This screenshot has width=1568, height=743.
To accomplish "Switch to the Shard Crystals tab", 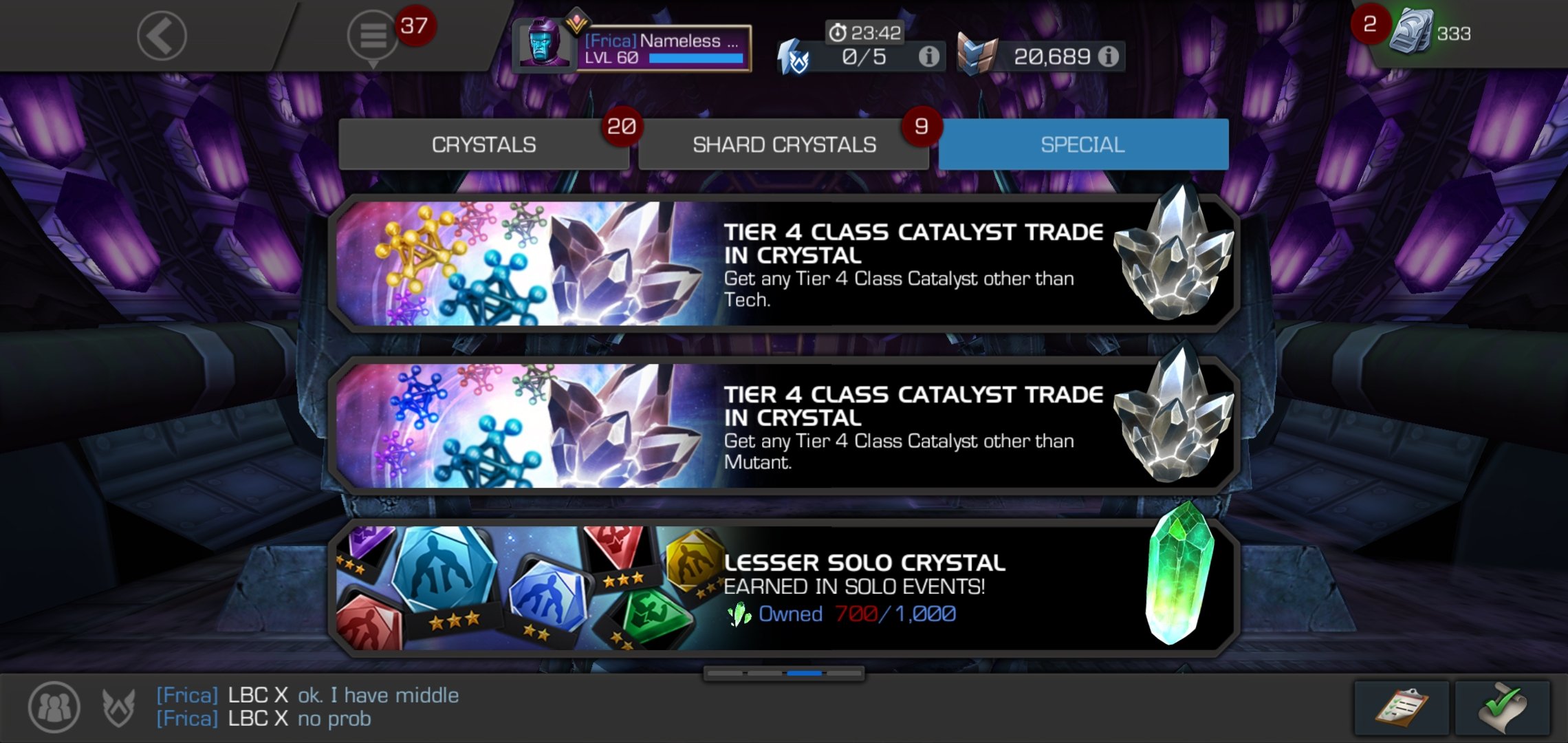I will 783,144.
